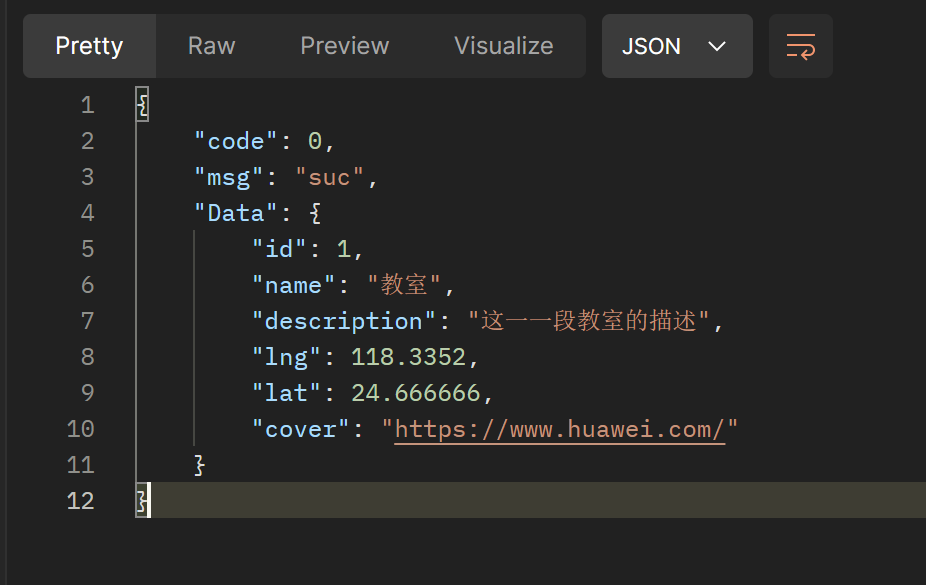This screenshot has height=585, width=926.
Task: Switch to the Preview tab
Action: click(x=344, y=45)
